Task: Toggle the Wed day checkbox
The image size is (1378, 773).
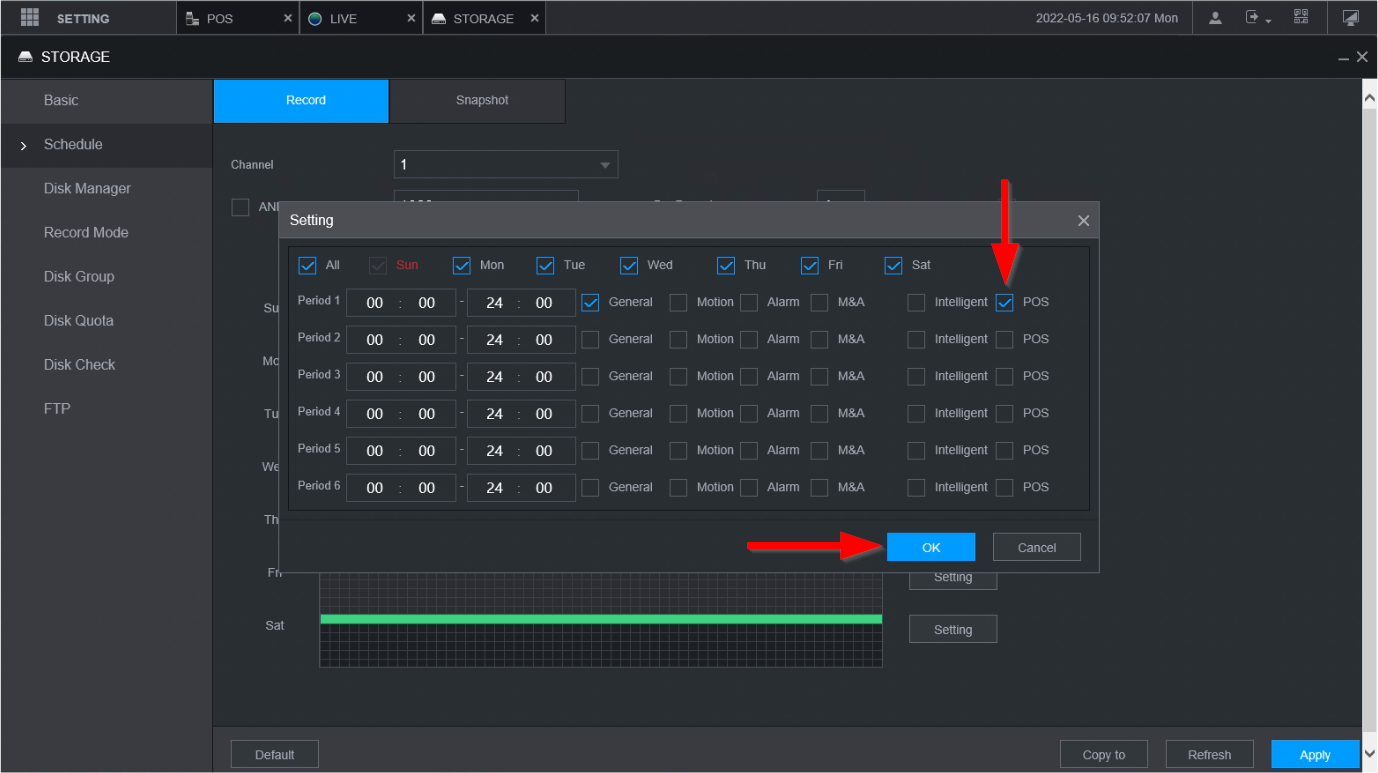Action: coord(629,265)
